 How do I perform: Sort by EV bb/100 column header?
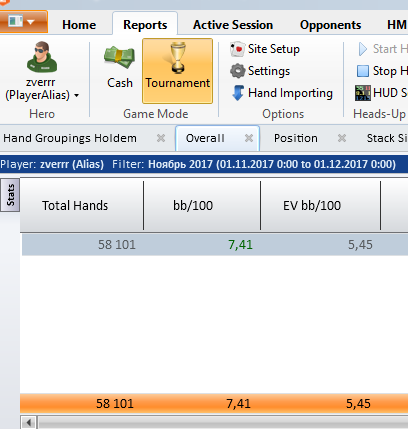coord(320,206)
